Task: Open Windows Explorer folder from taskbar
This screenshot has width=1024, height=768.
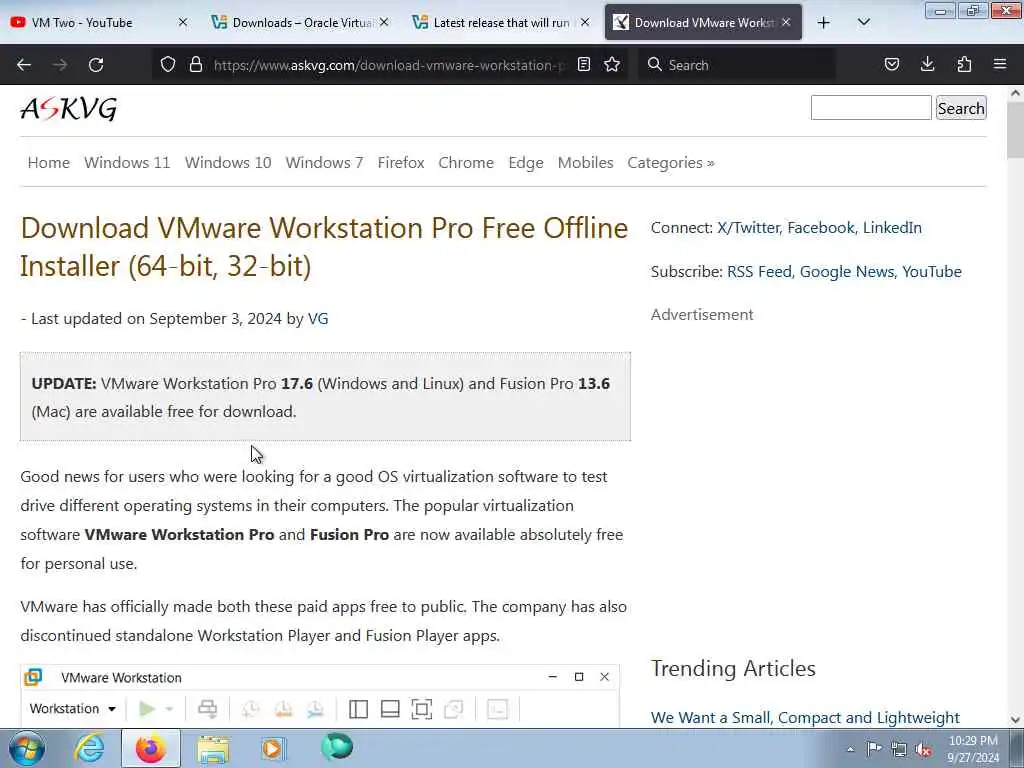Action: [213, 749]
